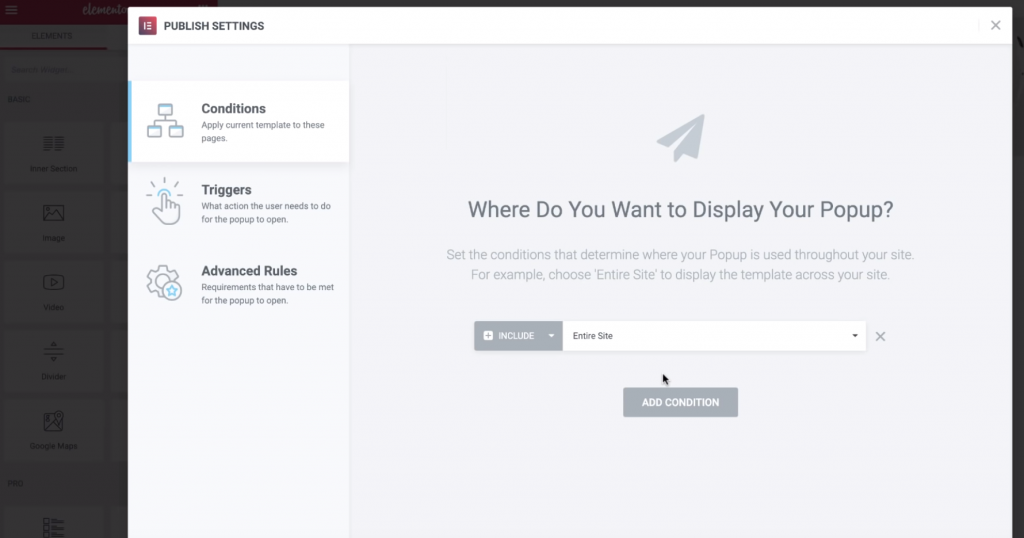Click the Triggers hand-pointer icon
Screen dimensions: 1024x538
point(164,201)
